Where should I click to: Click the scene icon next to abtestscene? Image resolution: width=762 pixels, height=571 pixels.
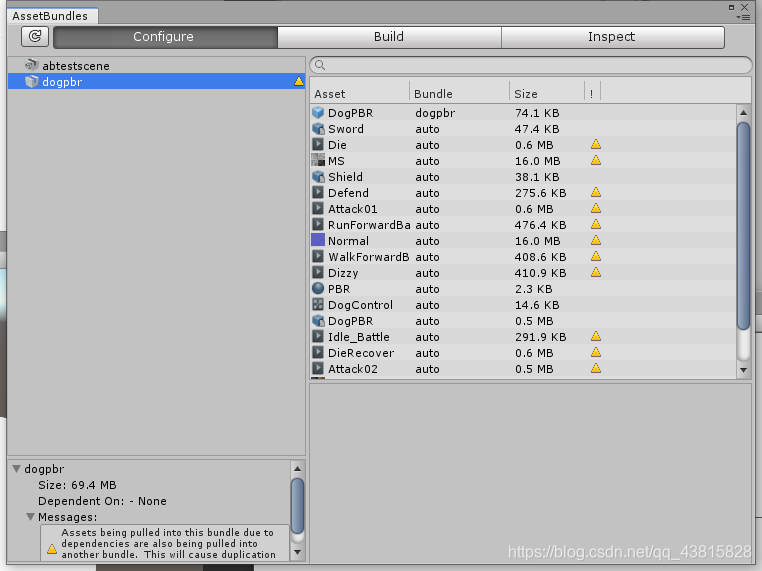click(32, 65)
